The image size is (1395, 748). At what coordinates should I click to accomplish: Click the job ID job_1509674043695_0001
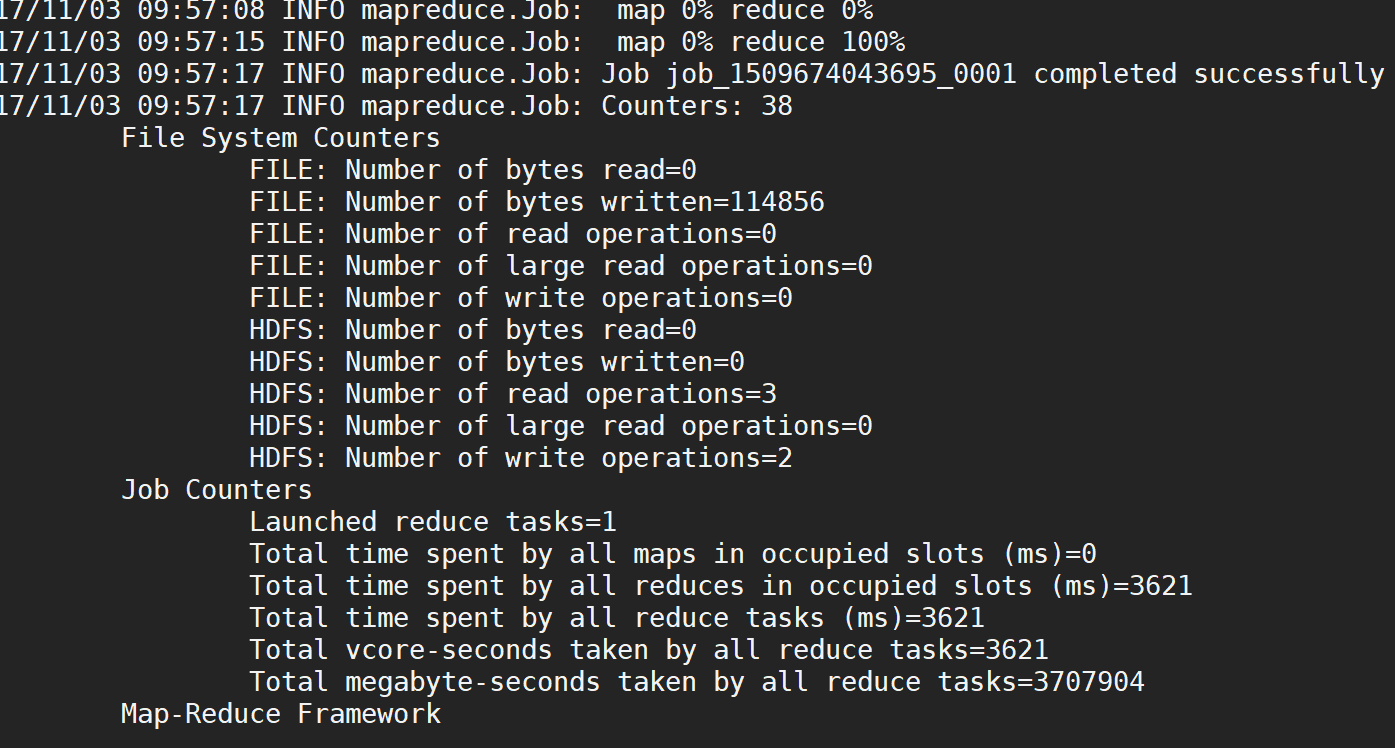[x=841, y=75]
